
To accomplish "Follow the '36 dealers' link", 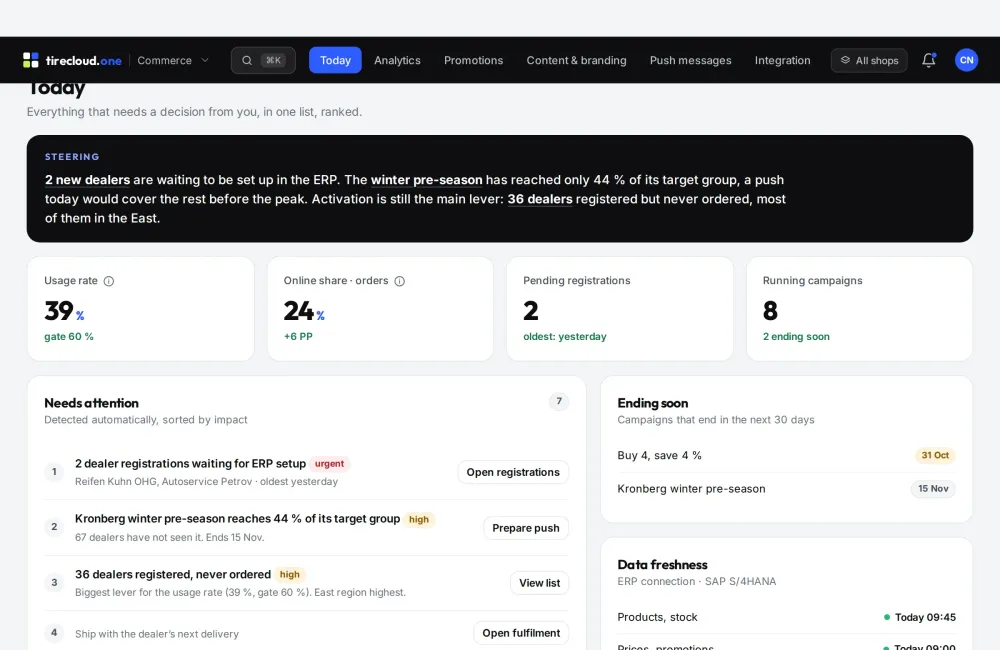I will tap(540, 199).
